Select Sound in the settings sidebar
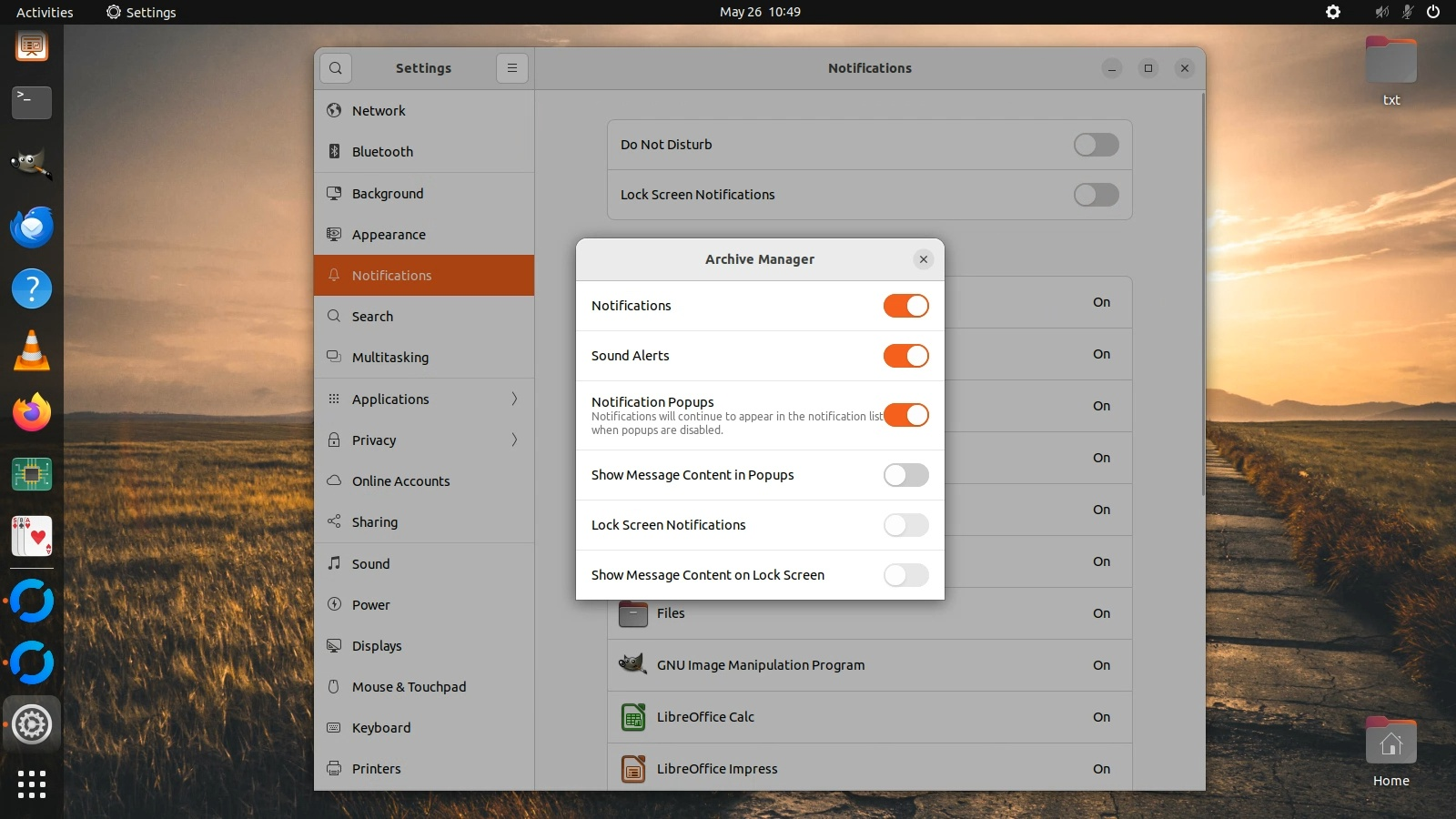This screenshot has height=819, width=1456. click(x=371, y=564)
